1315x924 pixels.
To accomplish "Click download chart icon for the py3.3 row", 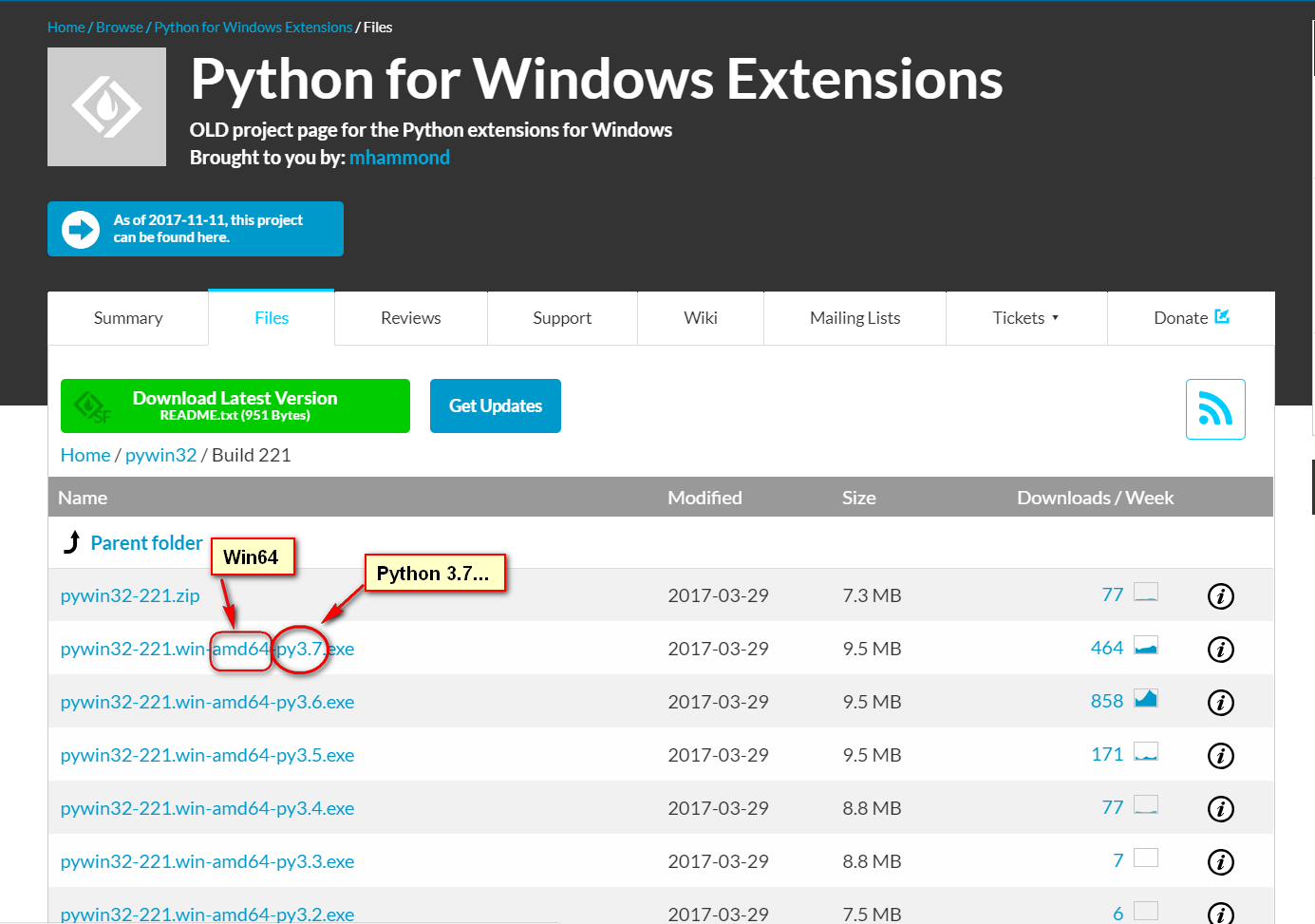I will (x=1146, y=858).
